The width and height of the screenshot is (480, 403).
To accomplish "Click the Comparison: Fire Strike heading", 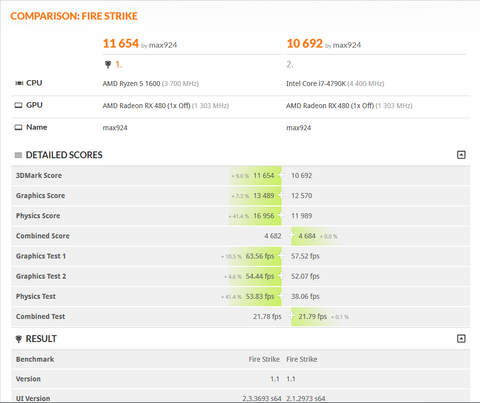I will (74, 16).
